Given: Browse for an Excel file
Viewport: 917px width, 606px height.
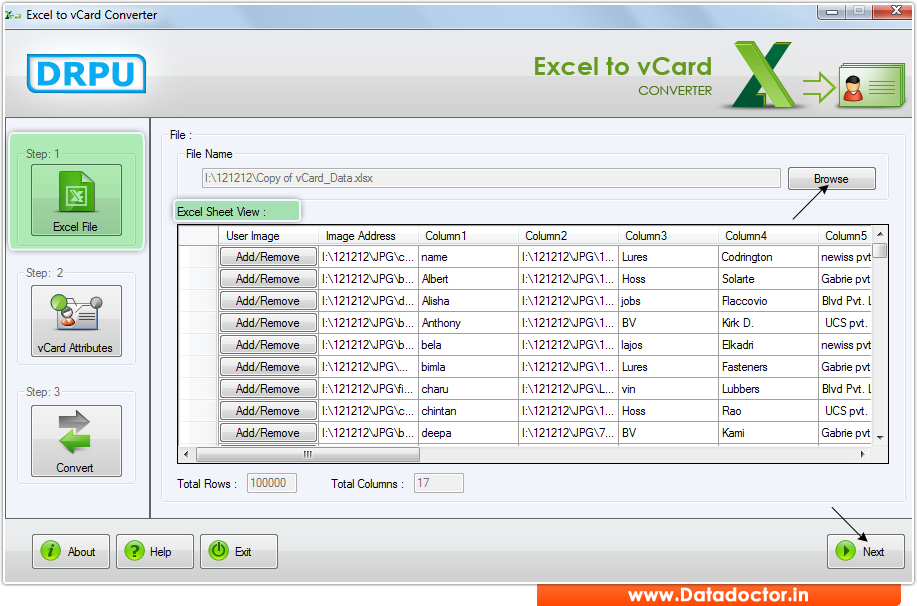Looking at the screenshot, I should (831, 178).
